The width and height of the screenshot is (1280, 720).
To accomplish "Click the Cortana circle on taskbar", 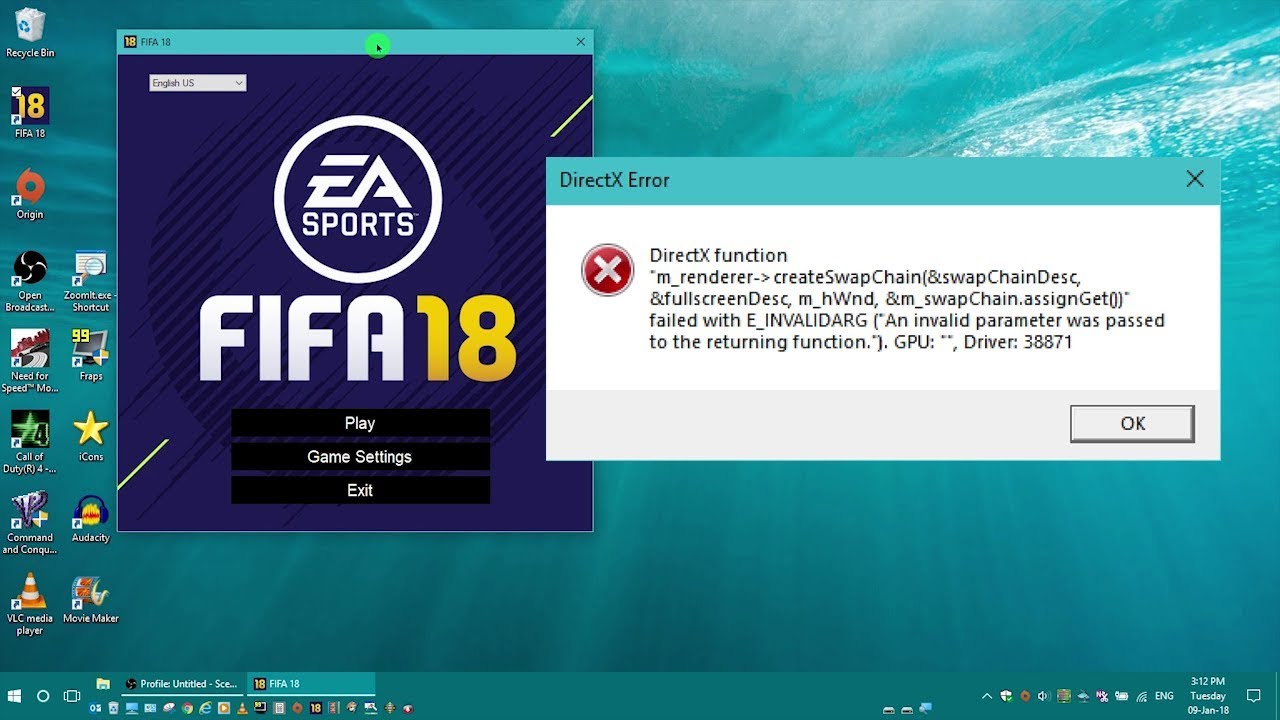I will click(x=43, y=696).
